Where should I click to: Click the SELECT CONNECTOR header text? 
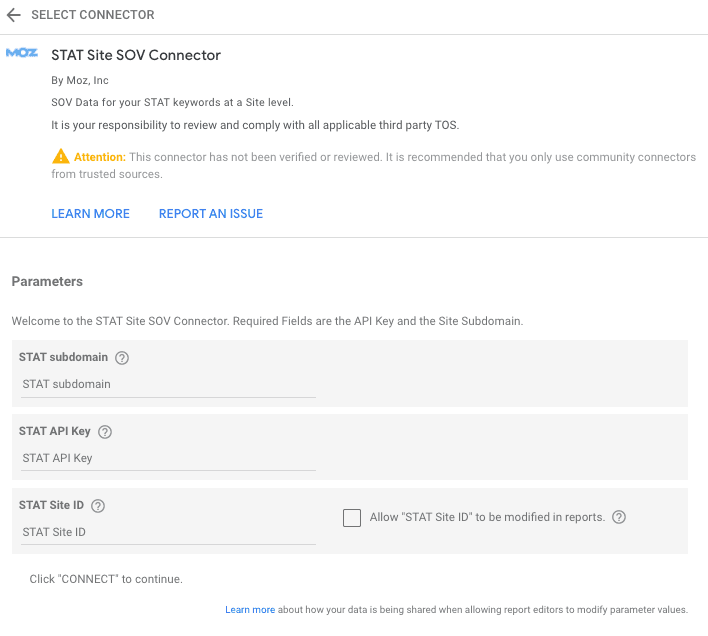pos(93,16)
